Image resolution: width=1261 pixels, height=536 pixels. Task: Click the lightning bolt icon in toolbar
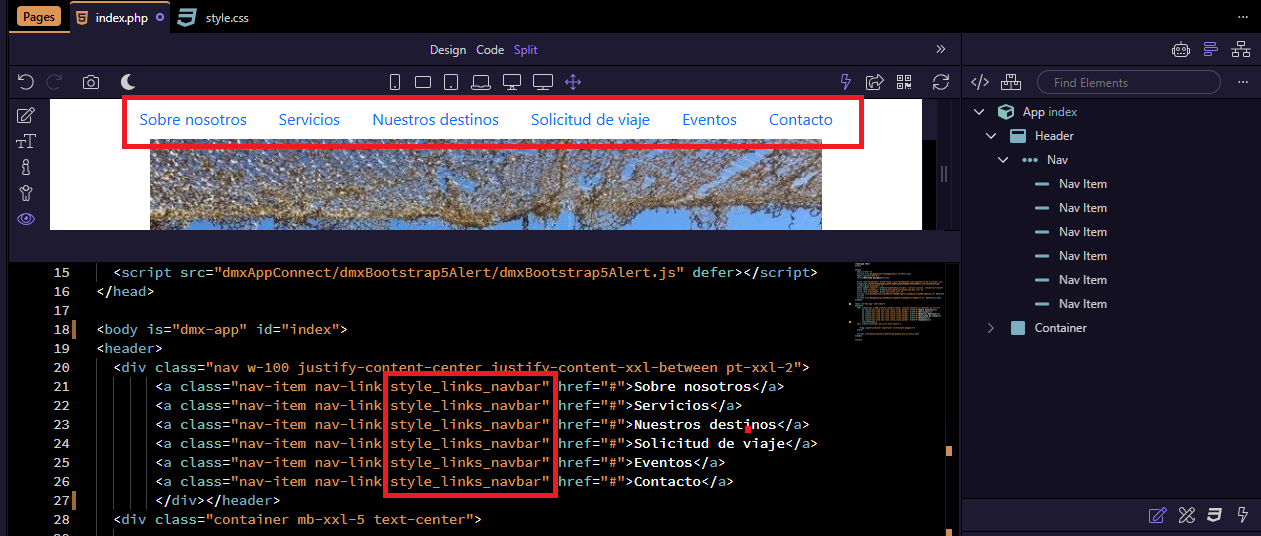point(846,82)
